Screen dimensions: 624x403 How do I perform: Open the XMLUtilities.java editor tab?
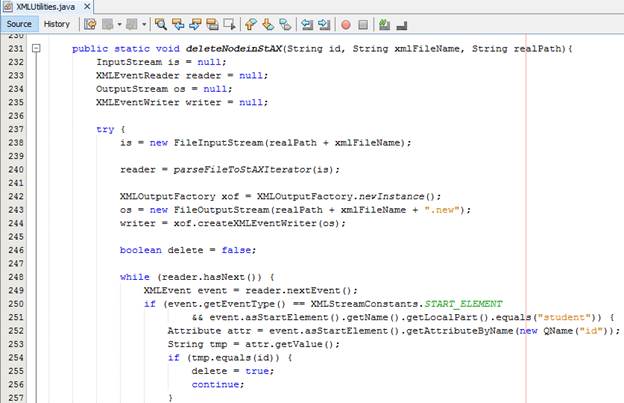tap(45, 6)
